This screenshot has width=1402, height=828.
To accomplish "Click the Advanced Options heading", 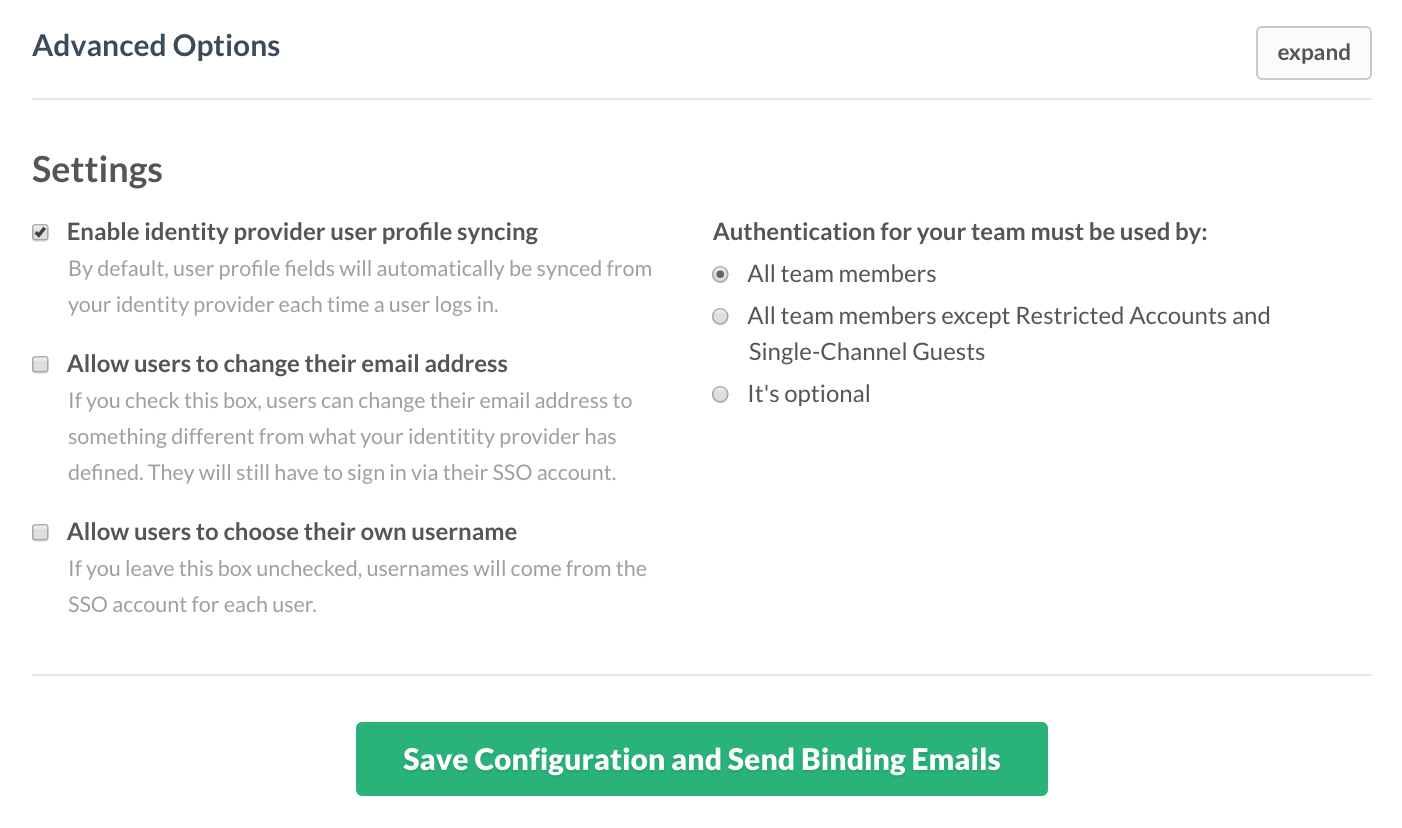I will [155, 45].
